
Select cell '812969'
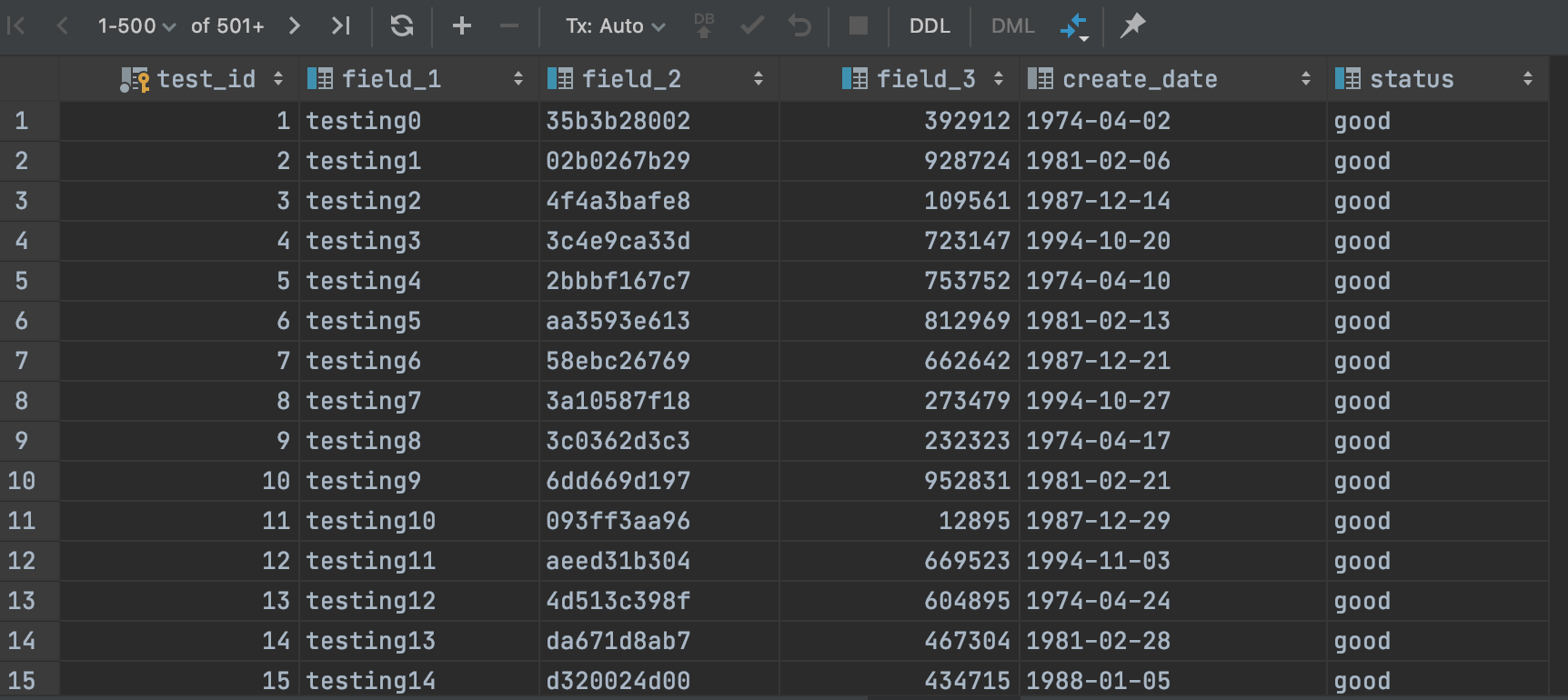[x=900, y=321]
